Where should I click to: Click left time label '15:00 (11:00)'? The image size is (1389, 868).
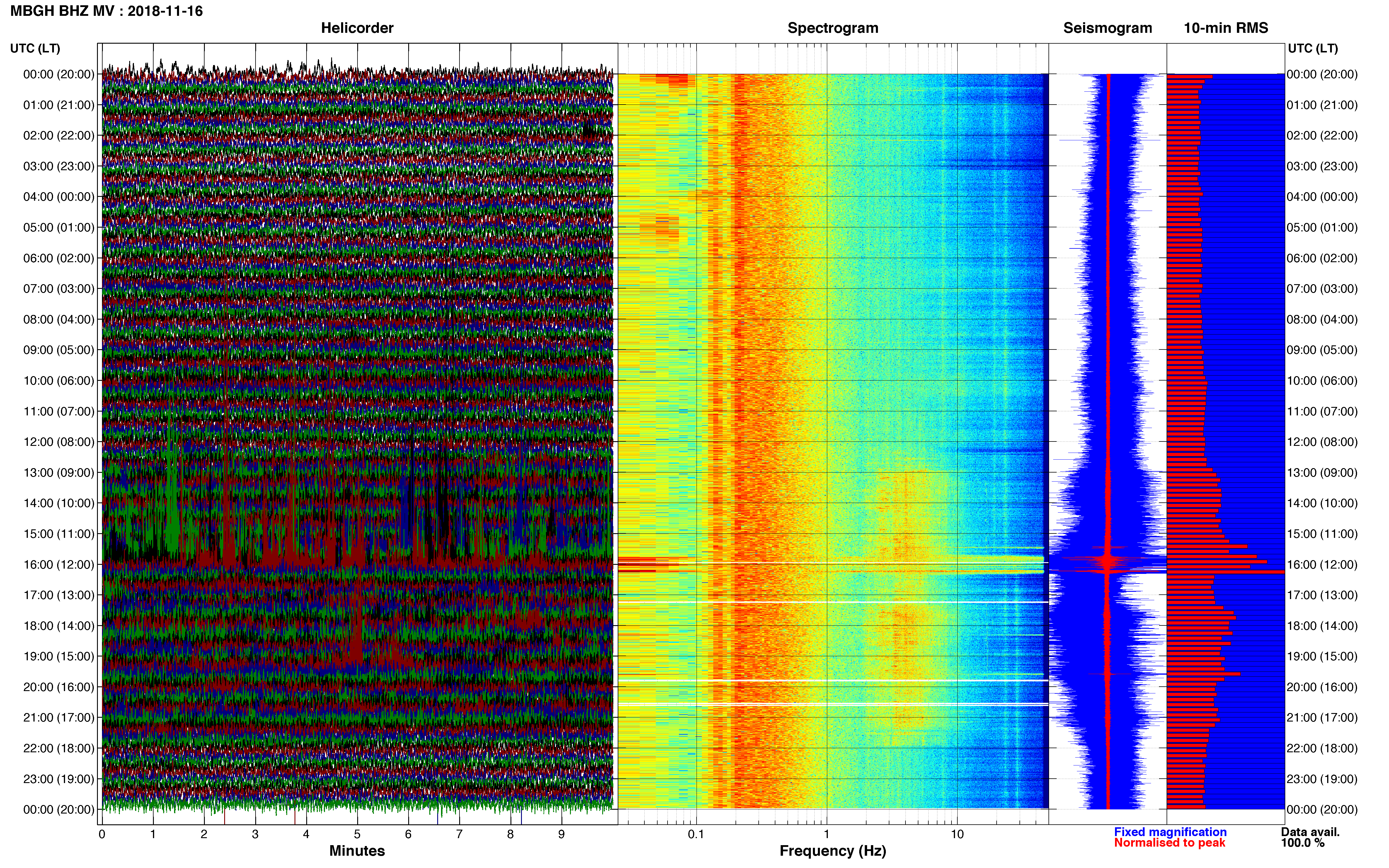click(59, 534)
